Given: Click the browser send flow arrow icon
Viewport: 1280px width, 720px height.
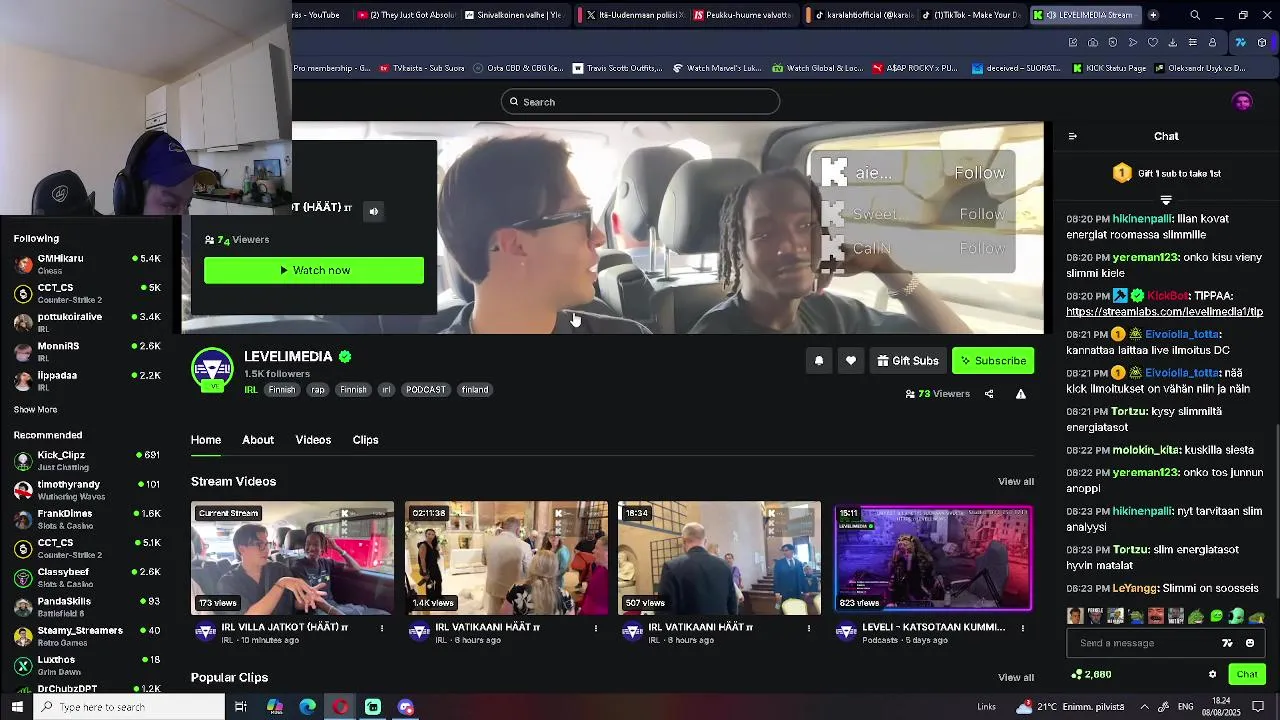Looking at the screenshot, I should pyautogui.click(x=1133, y=42).
